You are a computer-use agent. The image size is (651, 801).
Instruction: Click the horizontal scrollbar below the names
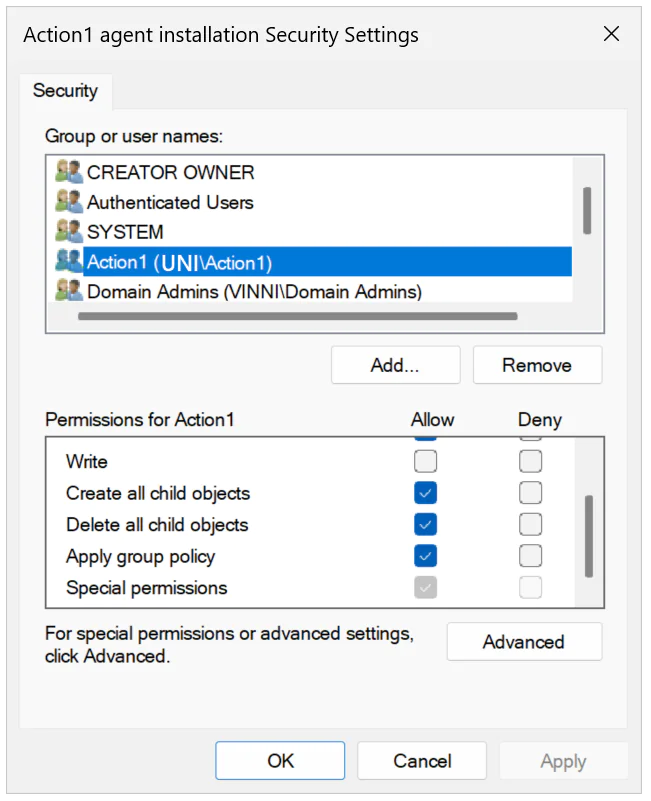300,316
